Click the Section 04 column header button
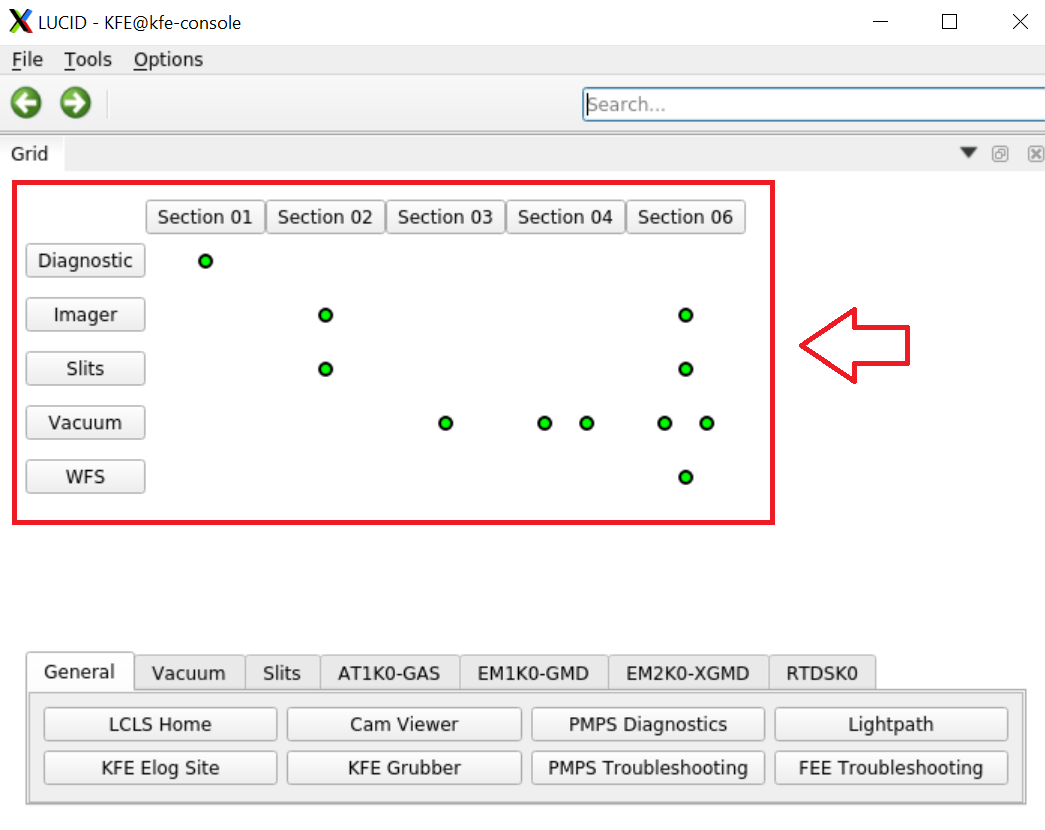The image size is (1045, 830). pyautogui.click(x=565, y=217)
